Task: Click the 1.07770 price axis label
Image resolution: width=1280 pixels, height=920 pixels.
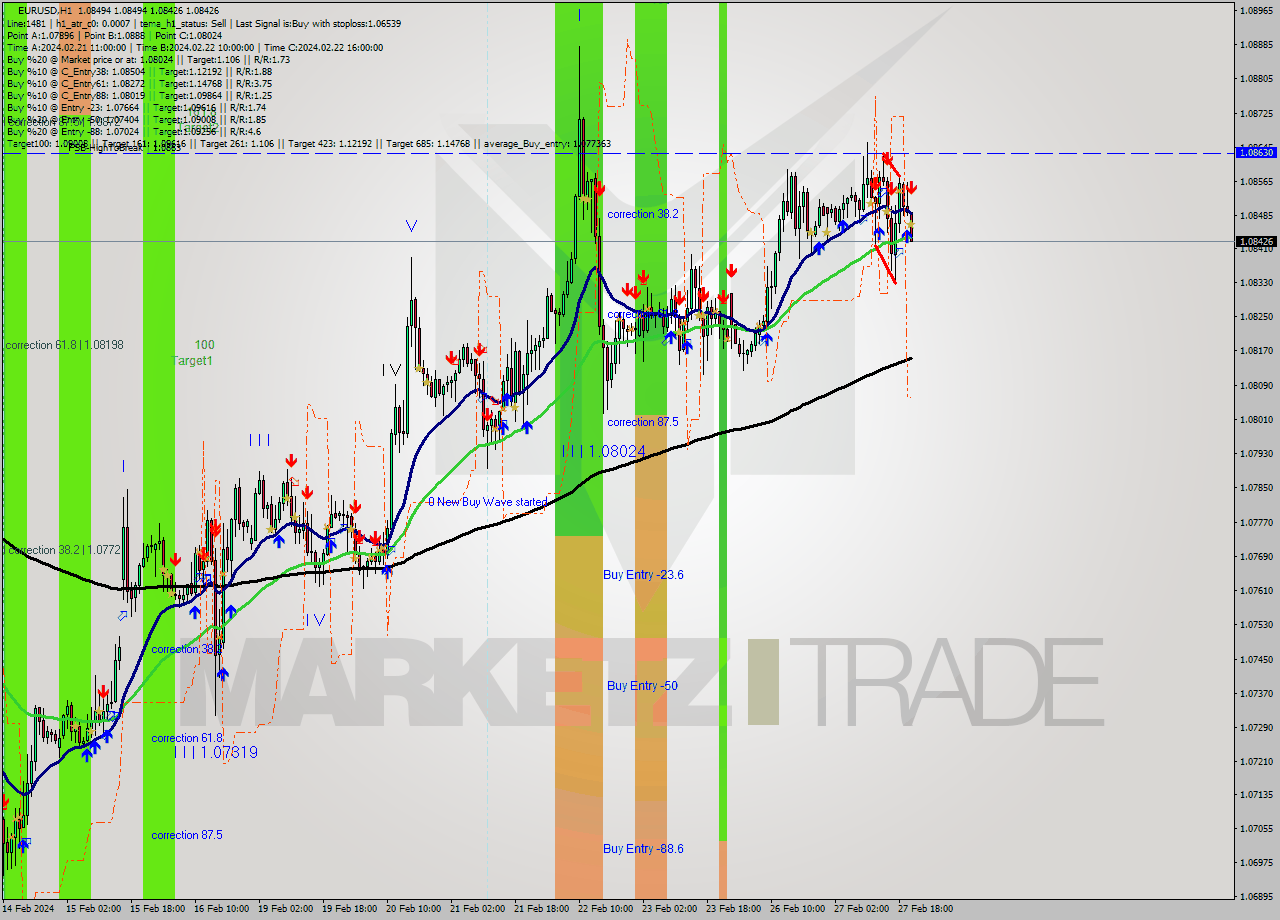Action: click(x=1256, y=523)
